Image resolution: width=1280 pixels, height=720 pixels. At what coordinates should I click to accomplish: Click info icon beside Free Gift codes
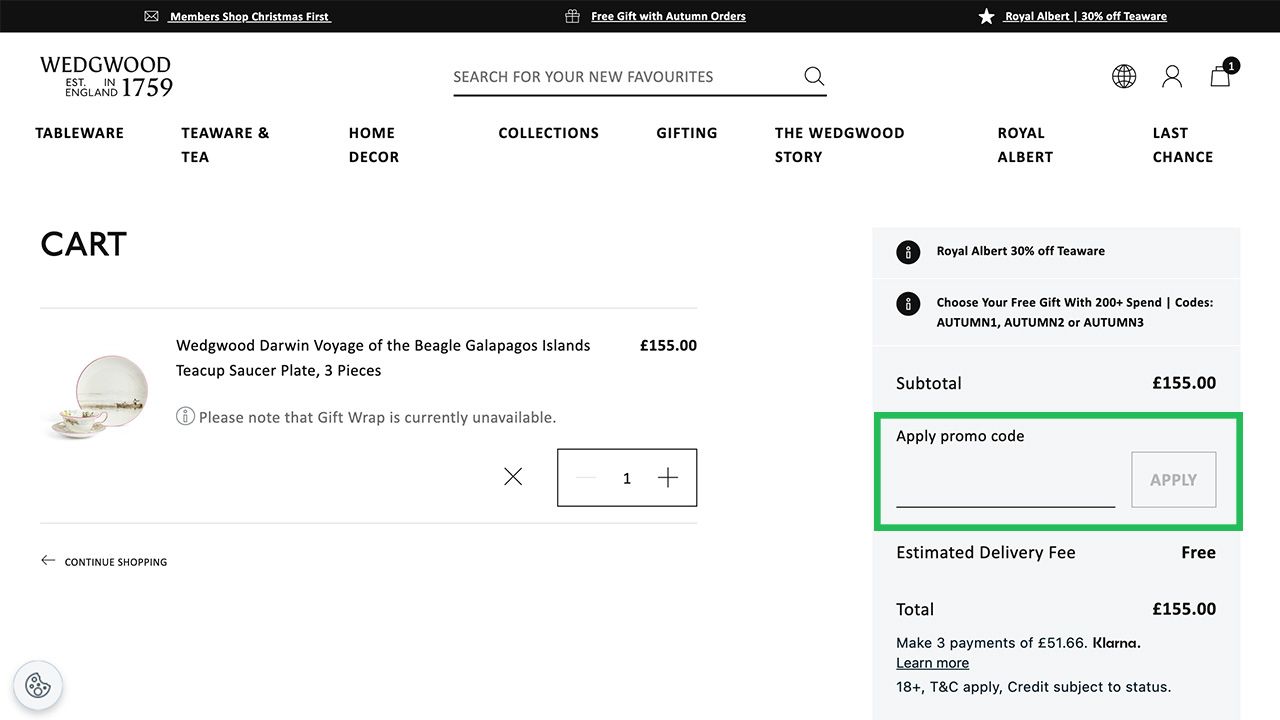coord(908,303)
